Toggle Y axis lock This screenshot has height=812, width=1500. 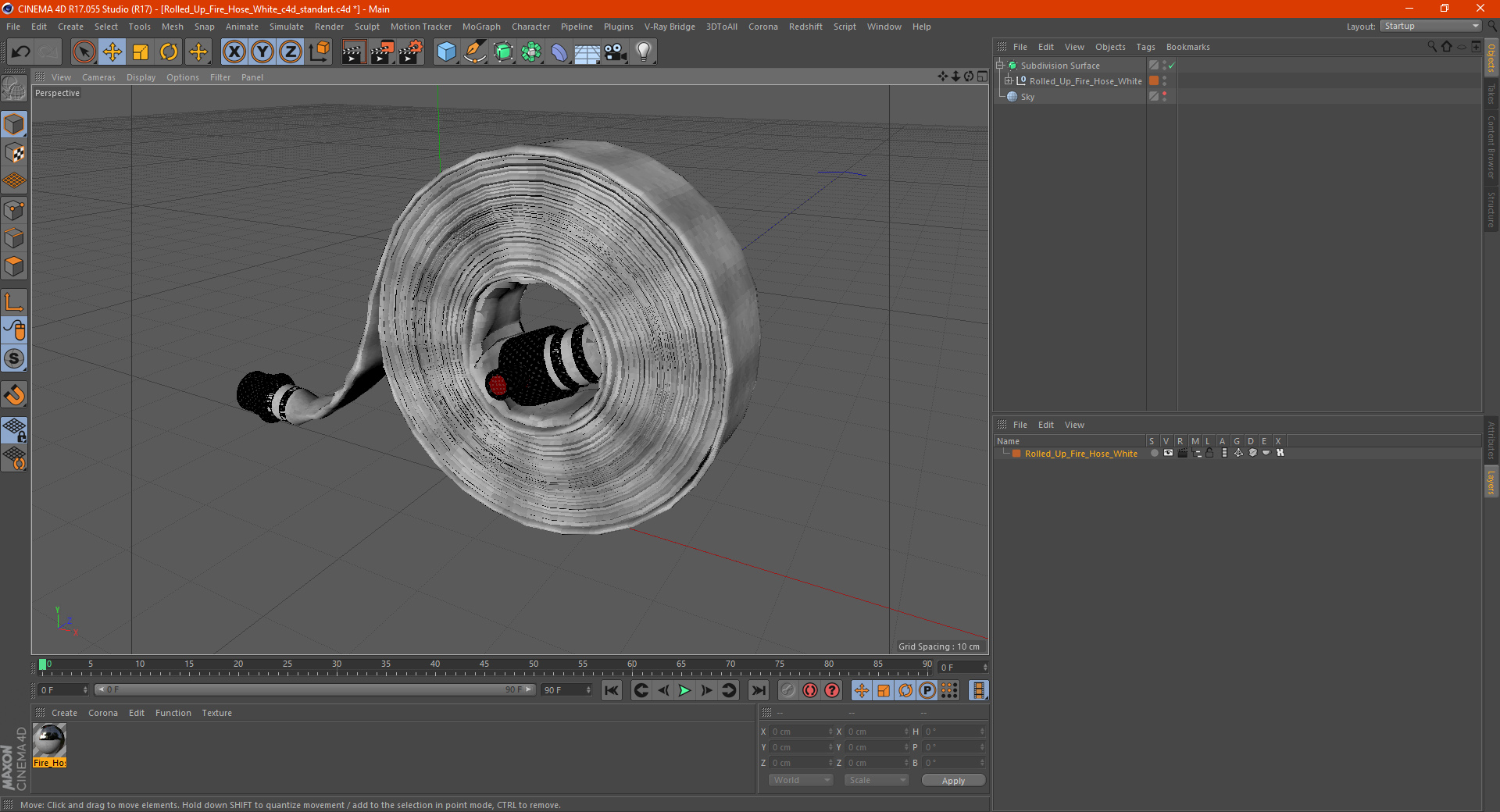pyautogui.click(x=262, y=52)
